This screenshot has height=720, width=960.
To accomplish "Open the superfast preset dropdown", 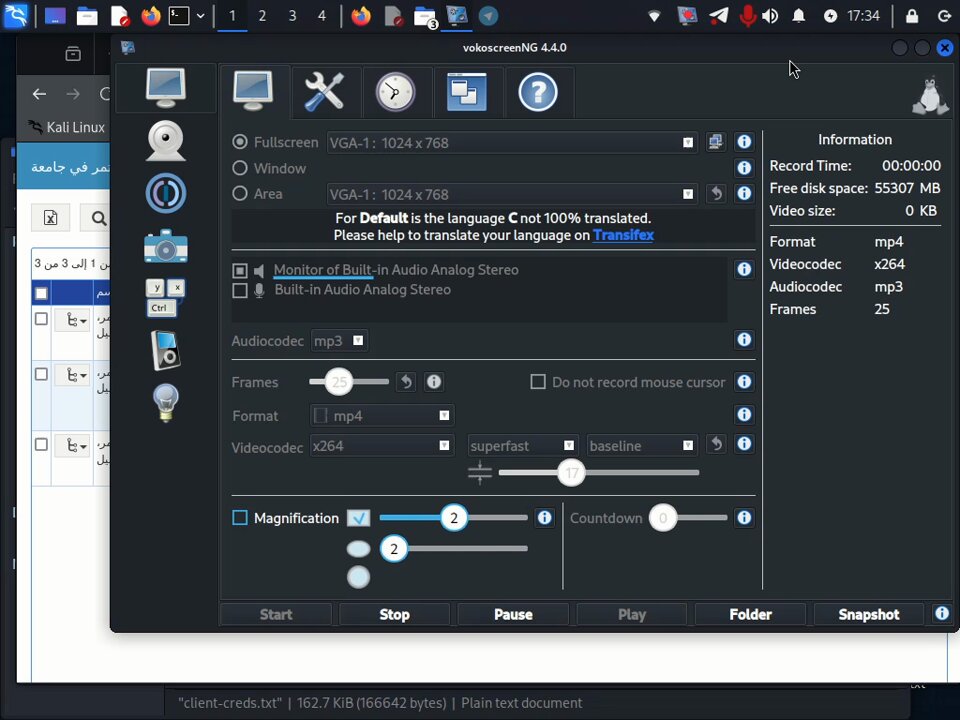I will pyautogui.click(x=523, y=446).
